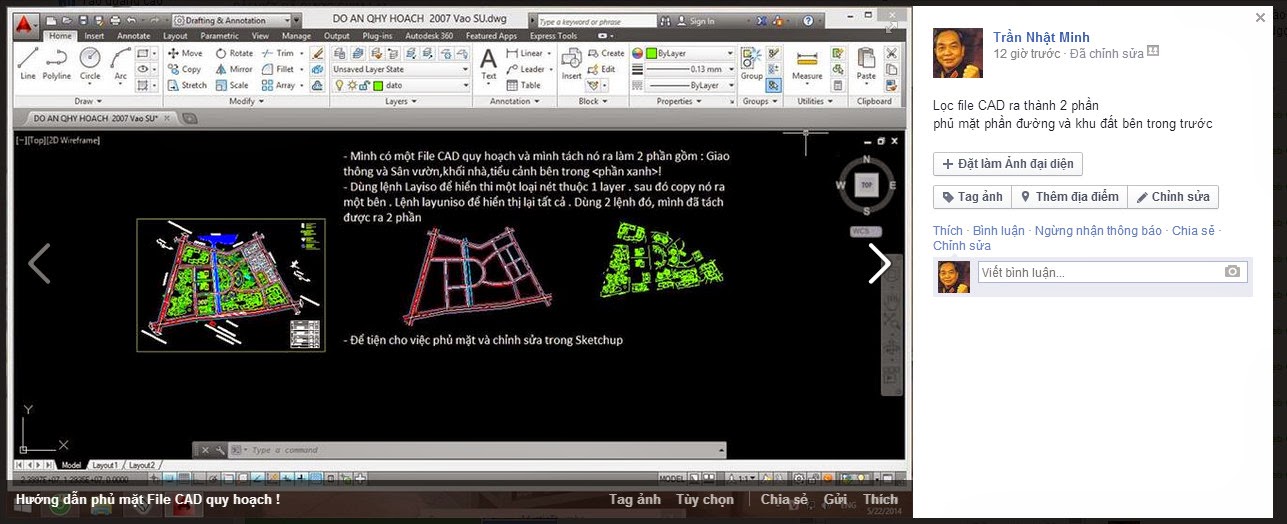
Task: Open the Unsaved Layer State dropdown
Action: tap(401, 69)
